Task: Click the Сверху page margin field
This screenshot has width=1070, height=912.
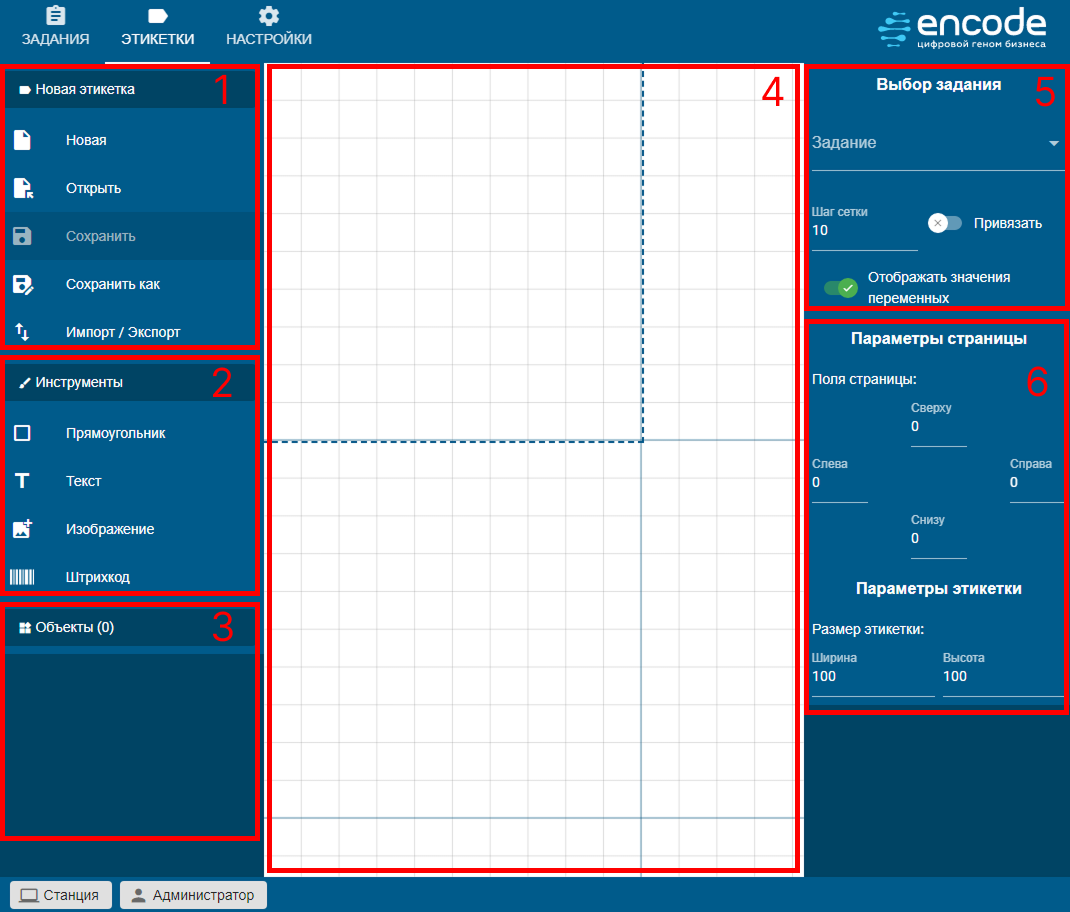Action: click(x=937, y=427)
